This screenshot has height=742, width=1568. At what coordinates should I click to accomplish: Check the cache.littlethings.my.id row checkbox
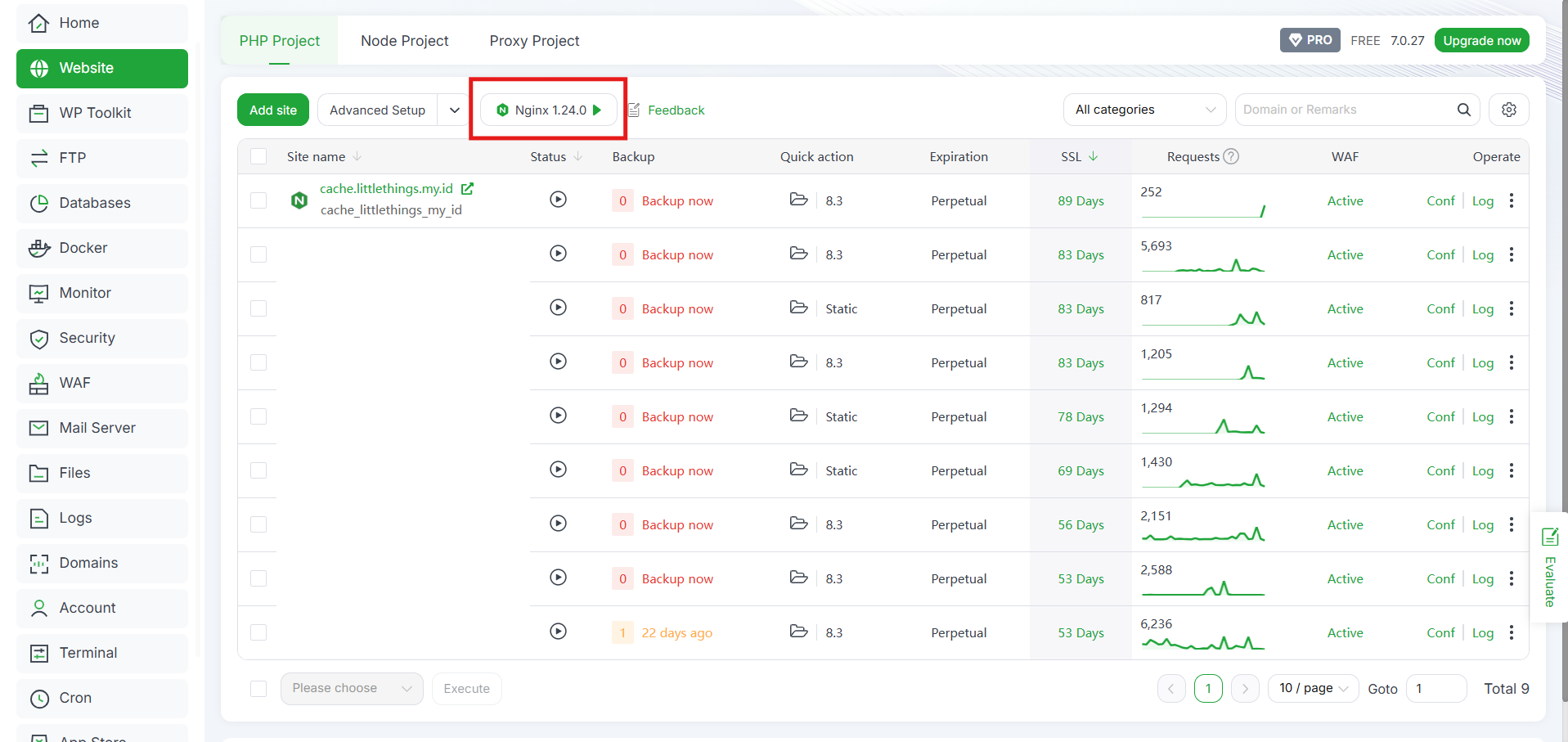(x=258, y=200)
